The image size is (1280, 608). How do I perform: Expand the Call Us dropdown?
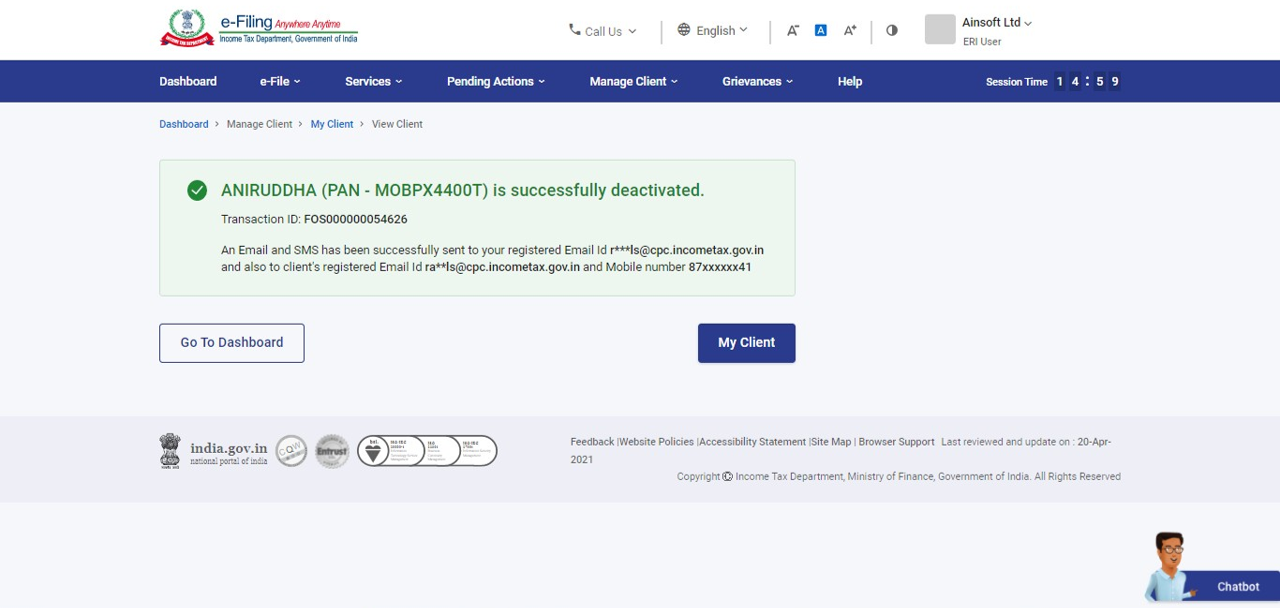pyautogui.click(x=603, y=31)
